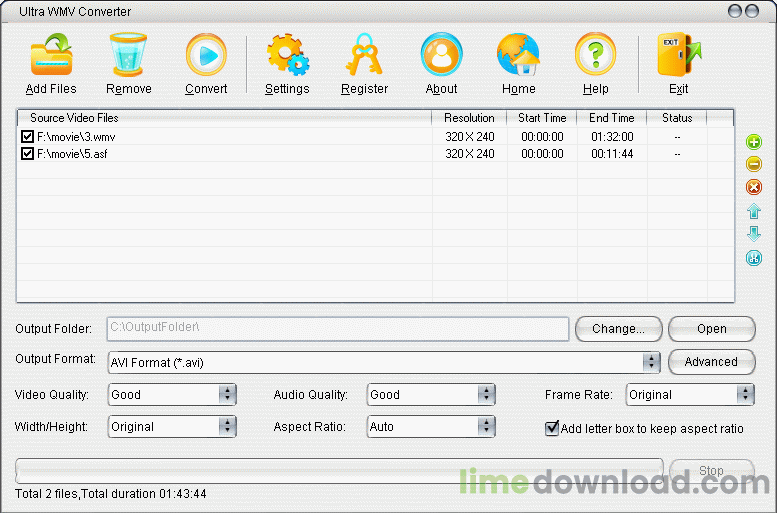777x513 pixels.
Task: Click the Exit door icon
Action: (678, 56)
